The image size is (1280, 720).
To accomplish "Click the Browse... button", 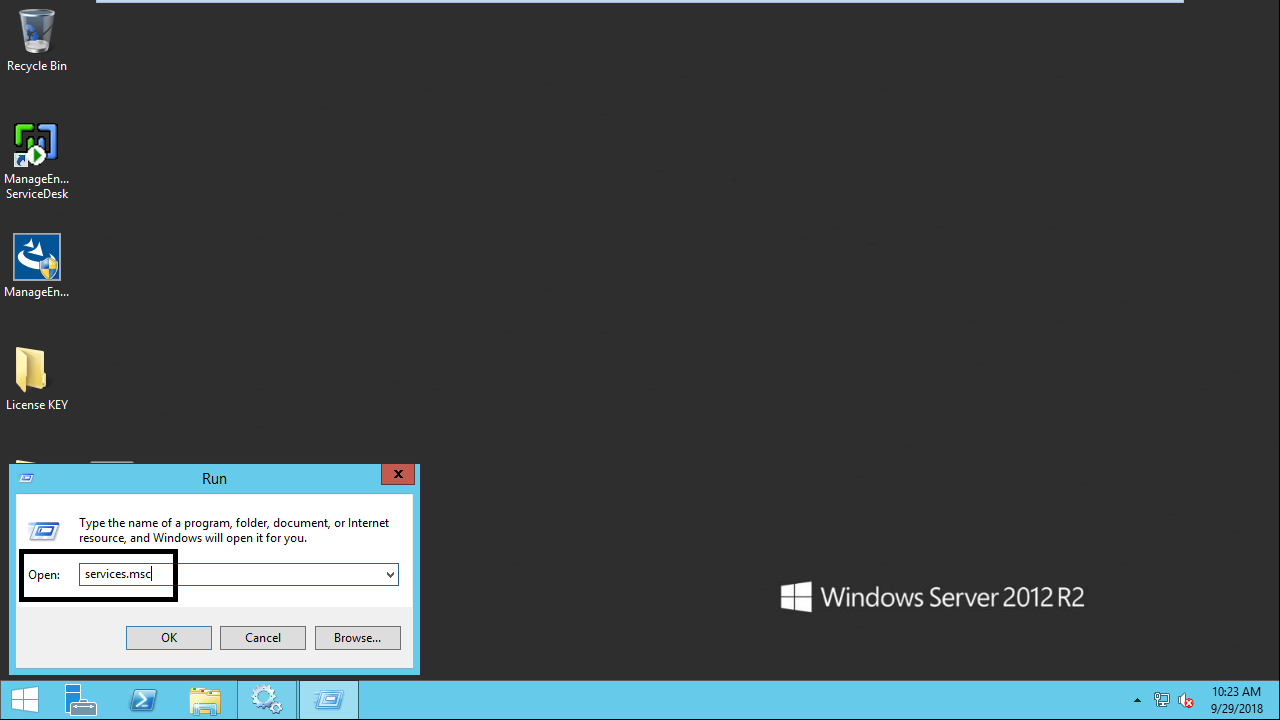I will 357,638.
